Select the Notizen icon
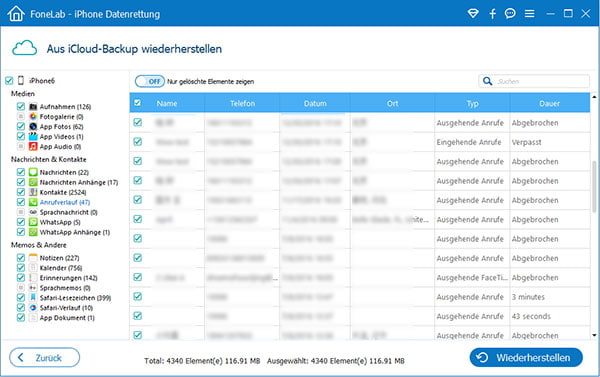Image resolution: width=600 pixels, height=377 pixels. click(33, 258)
